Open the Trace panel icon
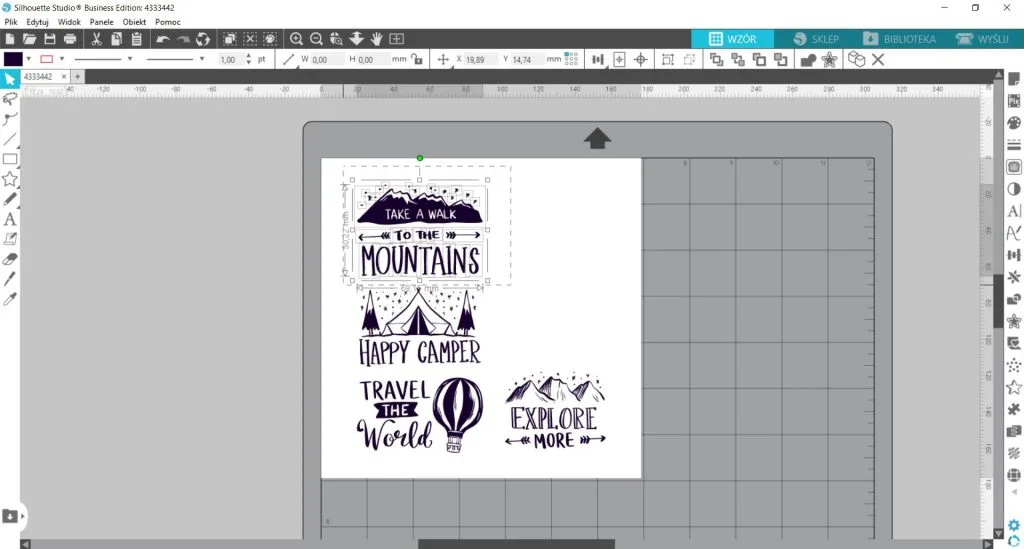 tap(1014, 167)
